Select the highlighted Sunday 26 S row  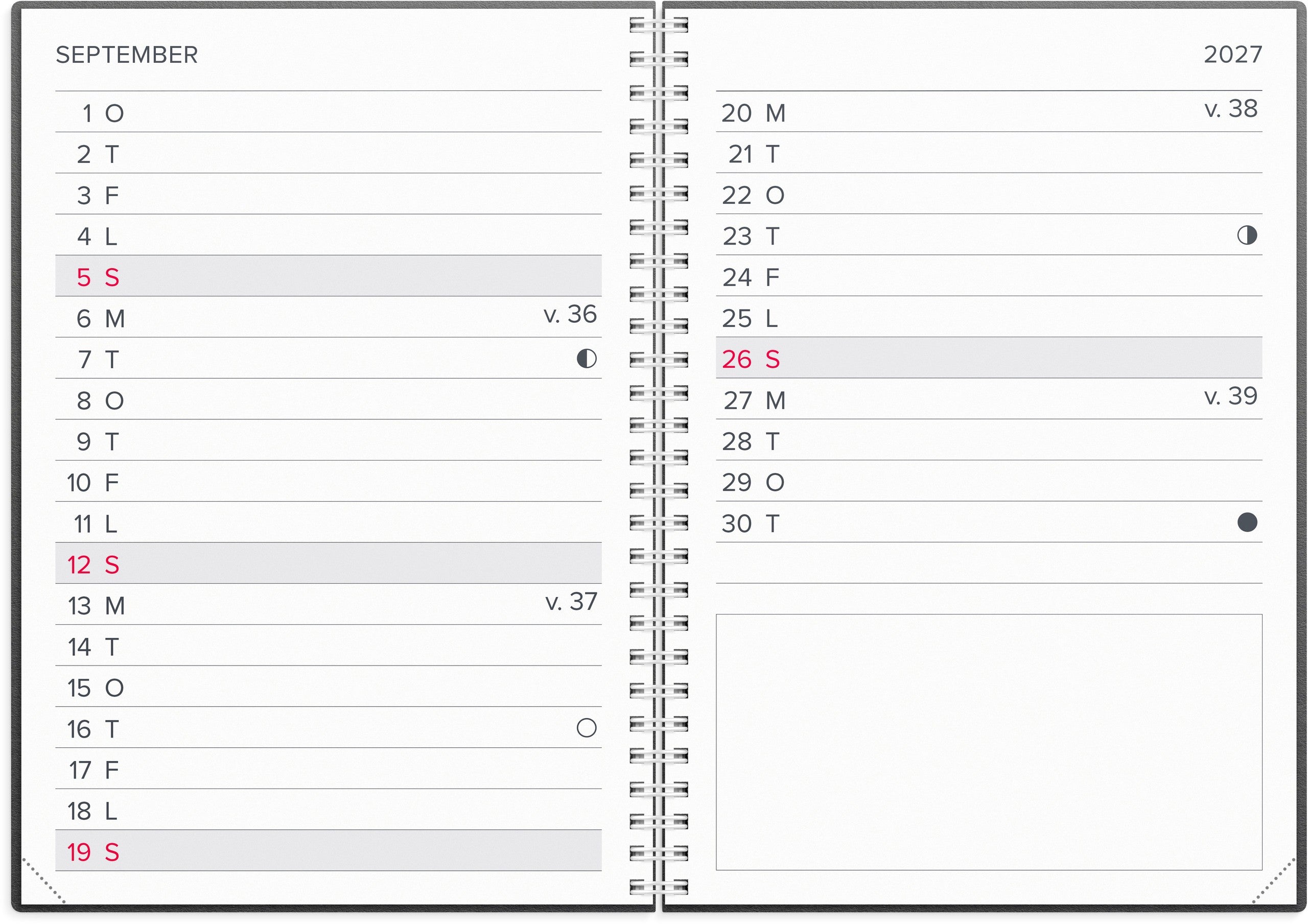click(989, 357)
